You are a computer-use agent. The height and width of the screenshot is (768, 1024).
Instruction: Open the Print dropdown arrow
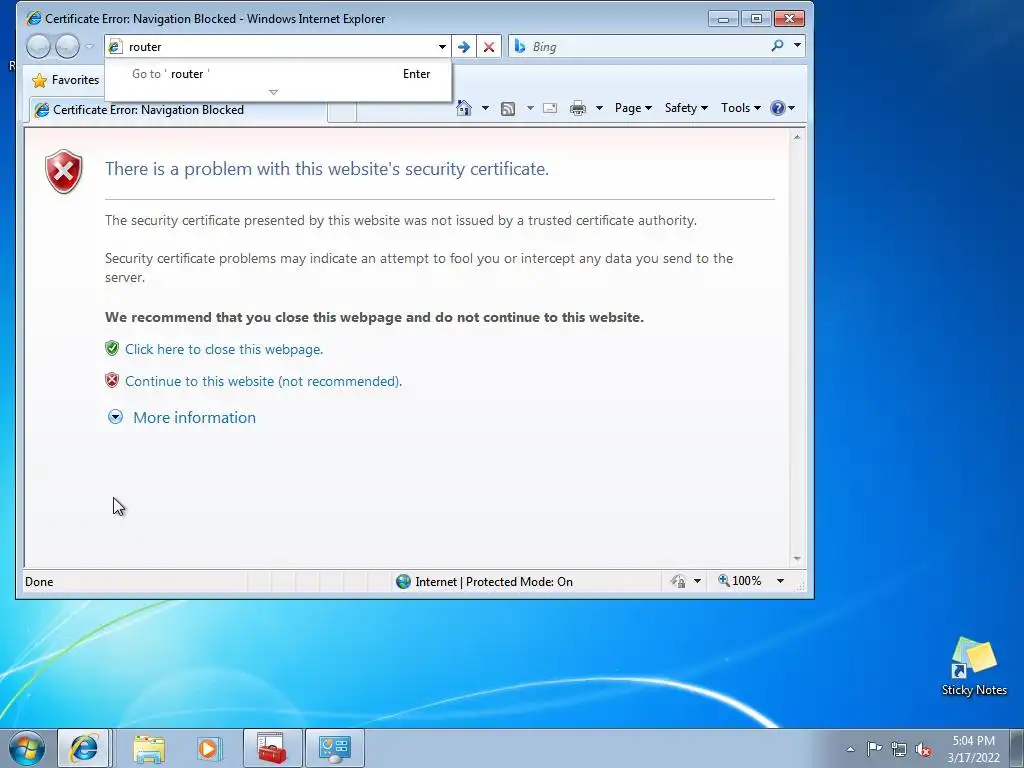click(x=599, y=108)
